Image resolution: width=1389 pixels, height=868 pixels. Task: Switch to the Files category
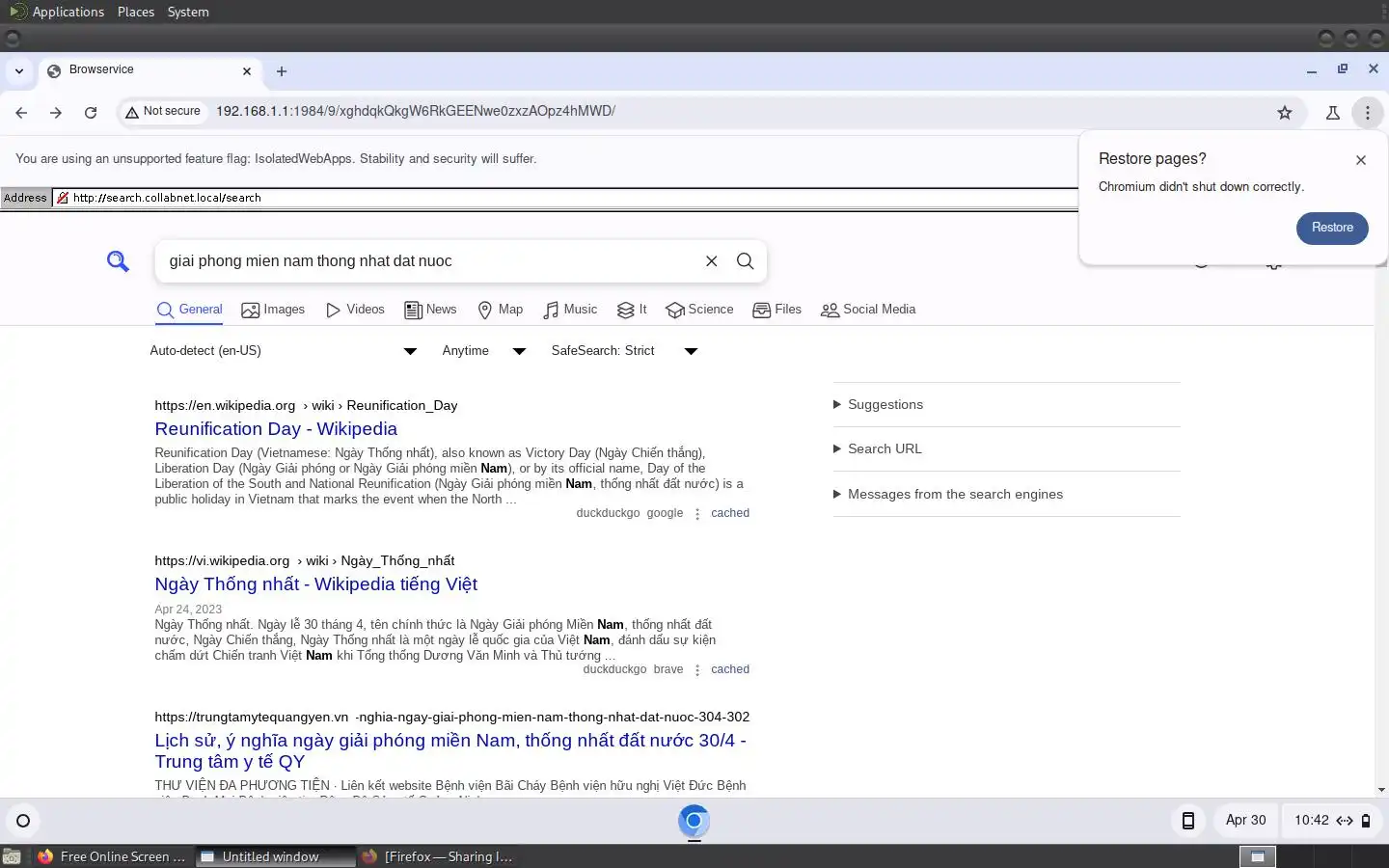point(777,310)
